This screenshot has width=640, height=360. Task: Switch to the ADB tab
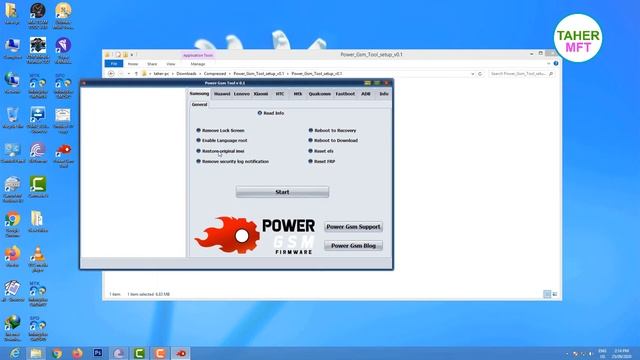click(x=366, y=94)
